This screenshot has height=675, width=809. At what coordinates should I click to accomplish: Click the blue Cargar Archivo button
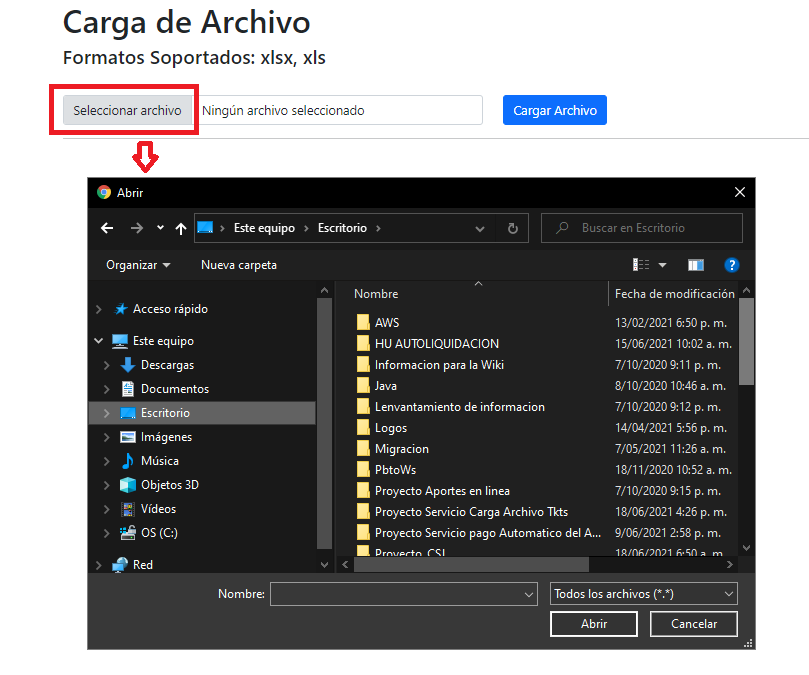pyautogui.click(x=554, y=110)
